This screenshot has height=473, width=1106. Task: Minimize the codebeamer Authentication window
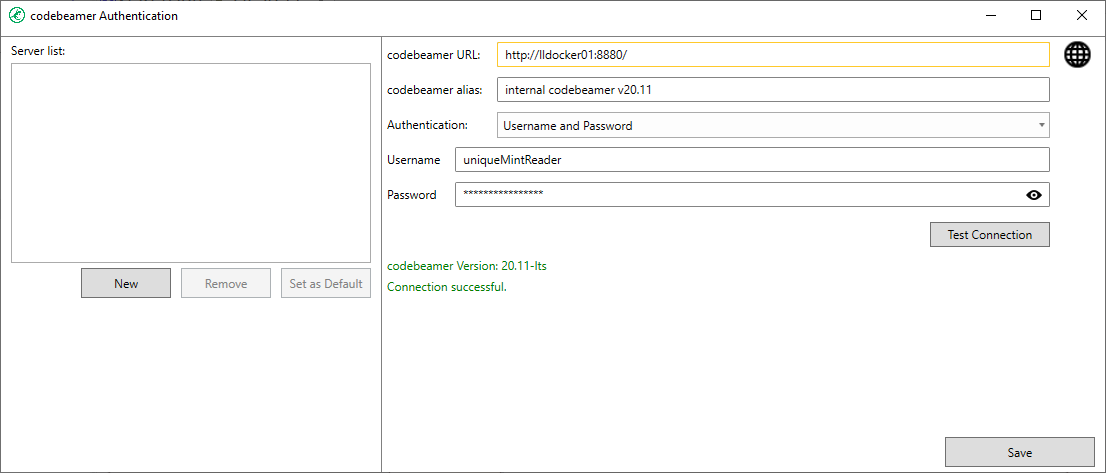pyautogui.click(x=990, y=15)
